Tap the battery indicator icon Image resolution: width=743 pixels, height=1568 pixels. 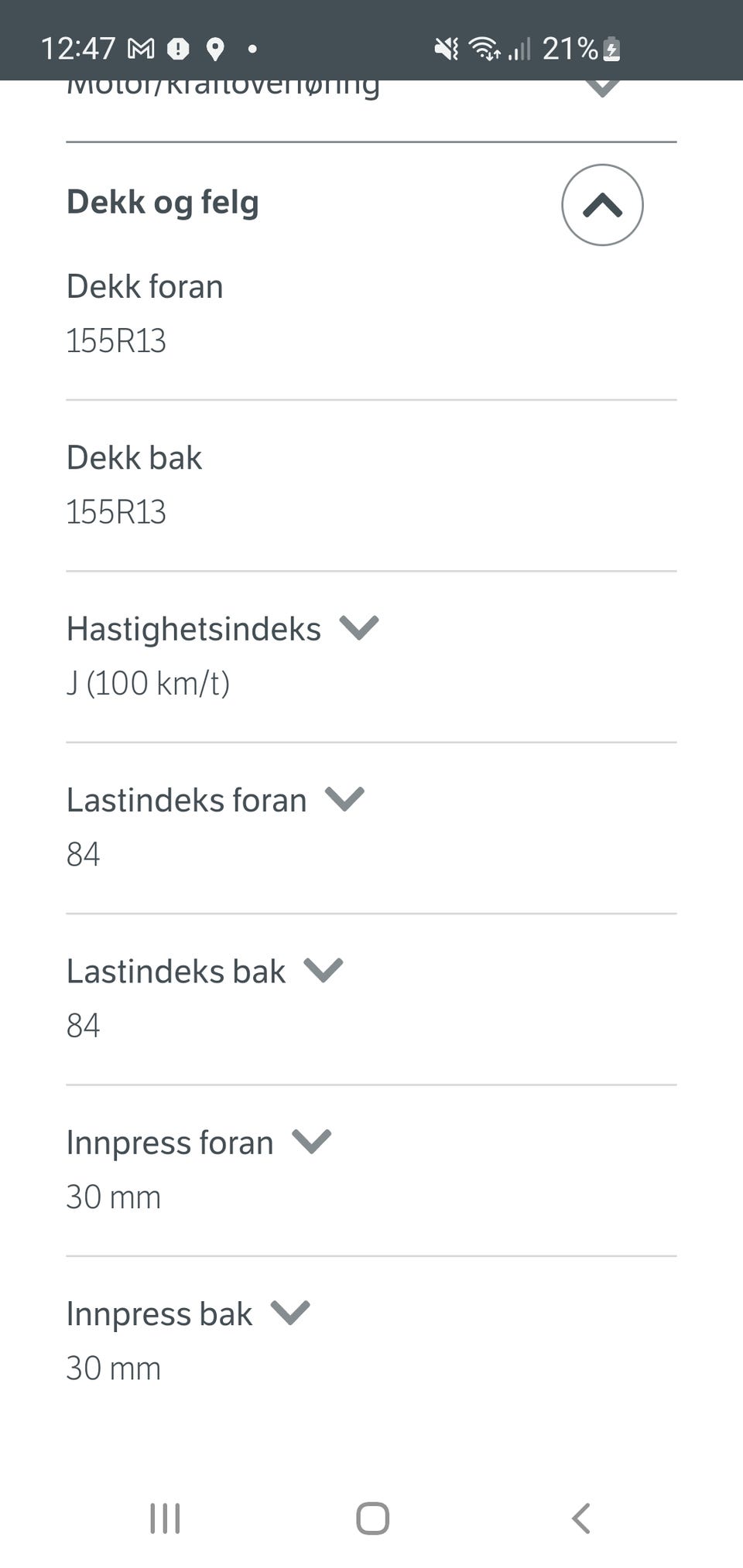(611, 50)
